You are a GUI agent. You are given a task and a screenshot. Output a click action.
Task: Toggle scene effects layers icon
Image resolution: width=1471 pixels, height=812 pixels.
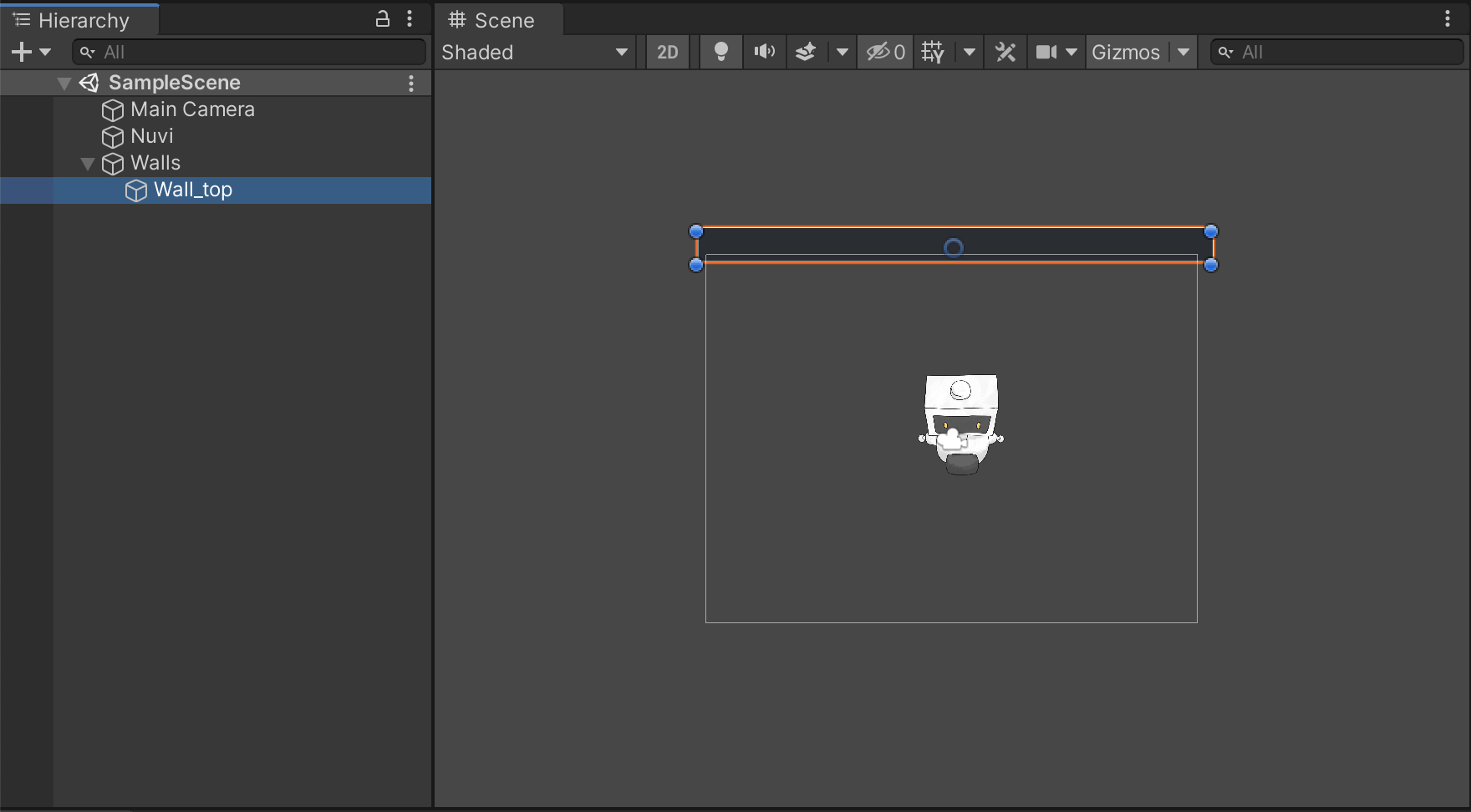click(x=806, y=52)
